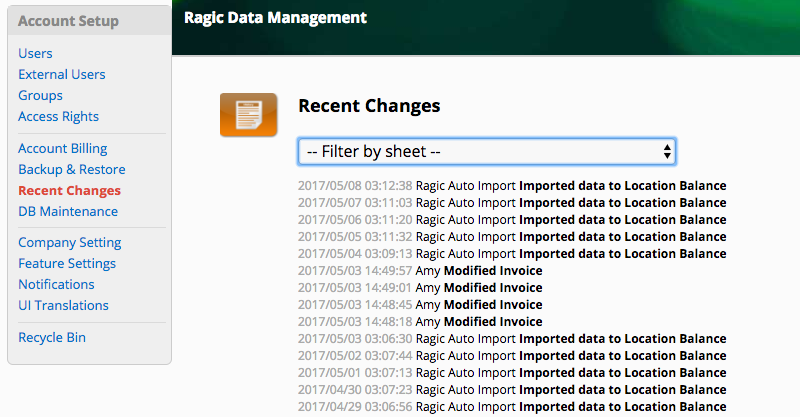Image resolution: width=800 pixels, height=417 pixels.
Task: Select the 2017/04/29 03:06:56 import entry
Action: (512, 407)
